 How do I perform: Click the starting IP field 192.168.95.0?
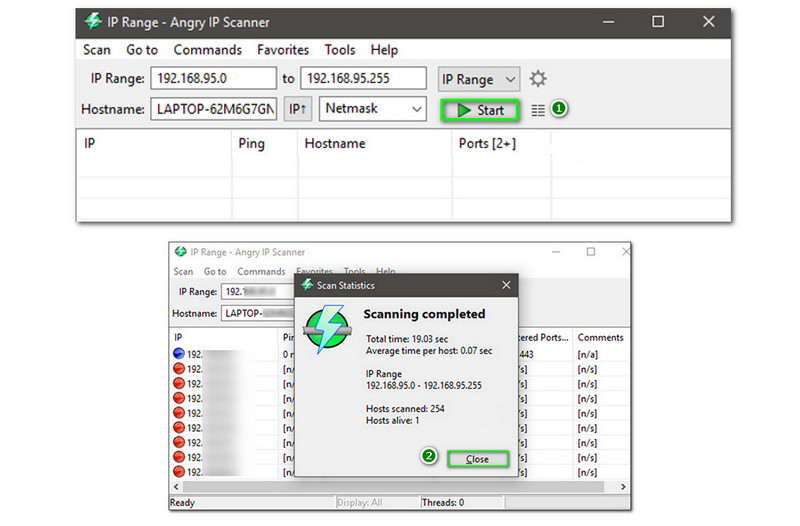(214, 79)
